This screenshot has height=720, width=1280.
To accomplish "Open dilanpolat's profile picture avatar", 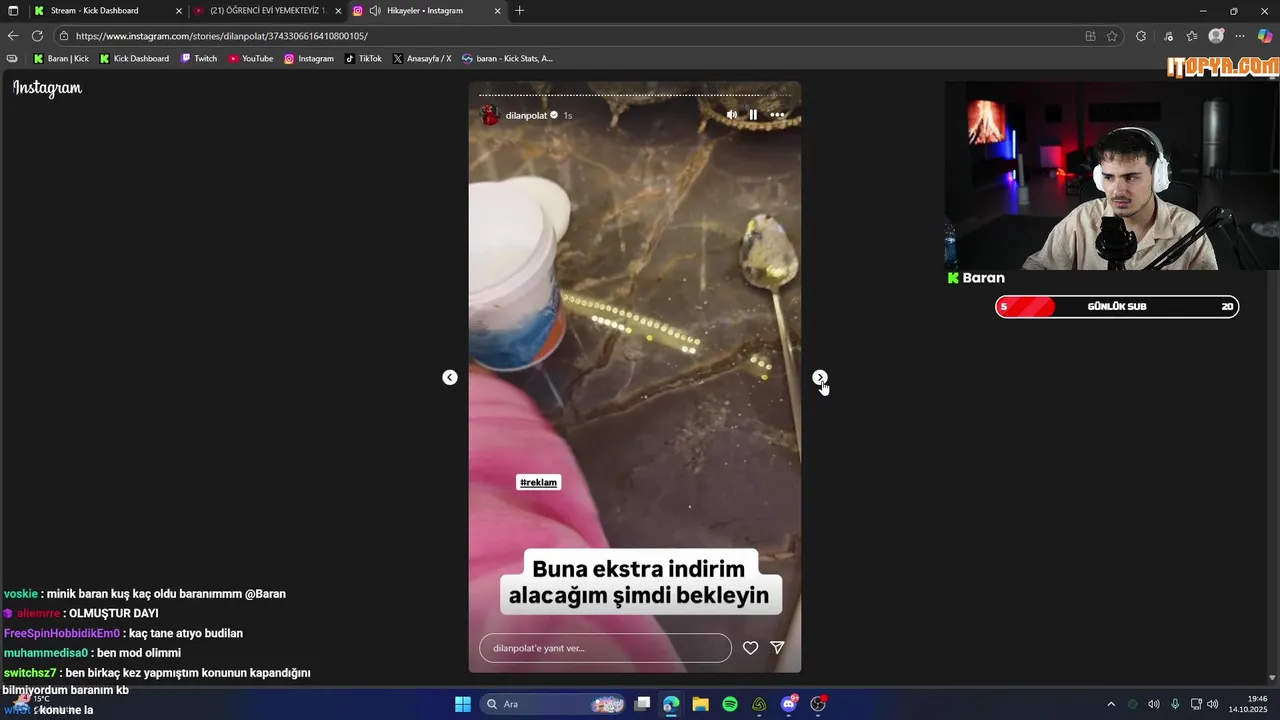I will (490, 115).
